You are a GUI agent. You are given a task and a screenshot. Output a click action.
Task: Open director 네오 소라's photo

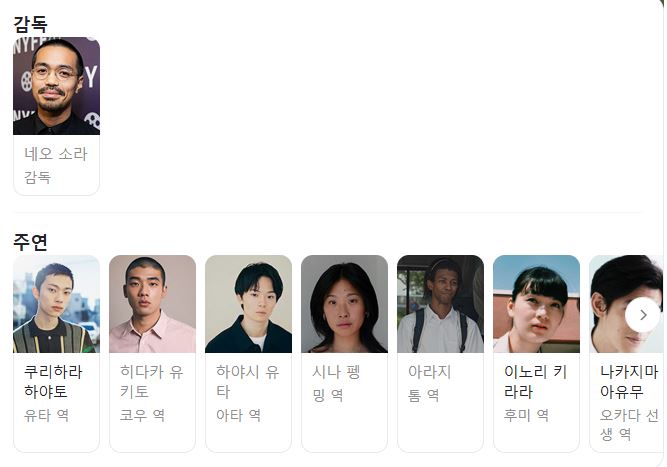click(x=57, y=86)
